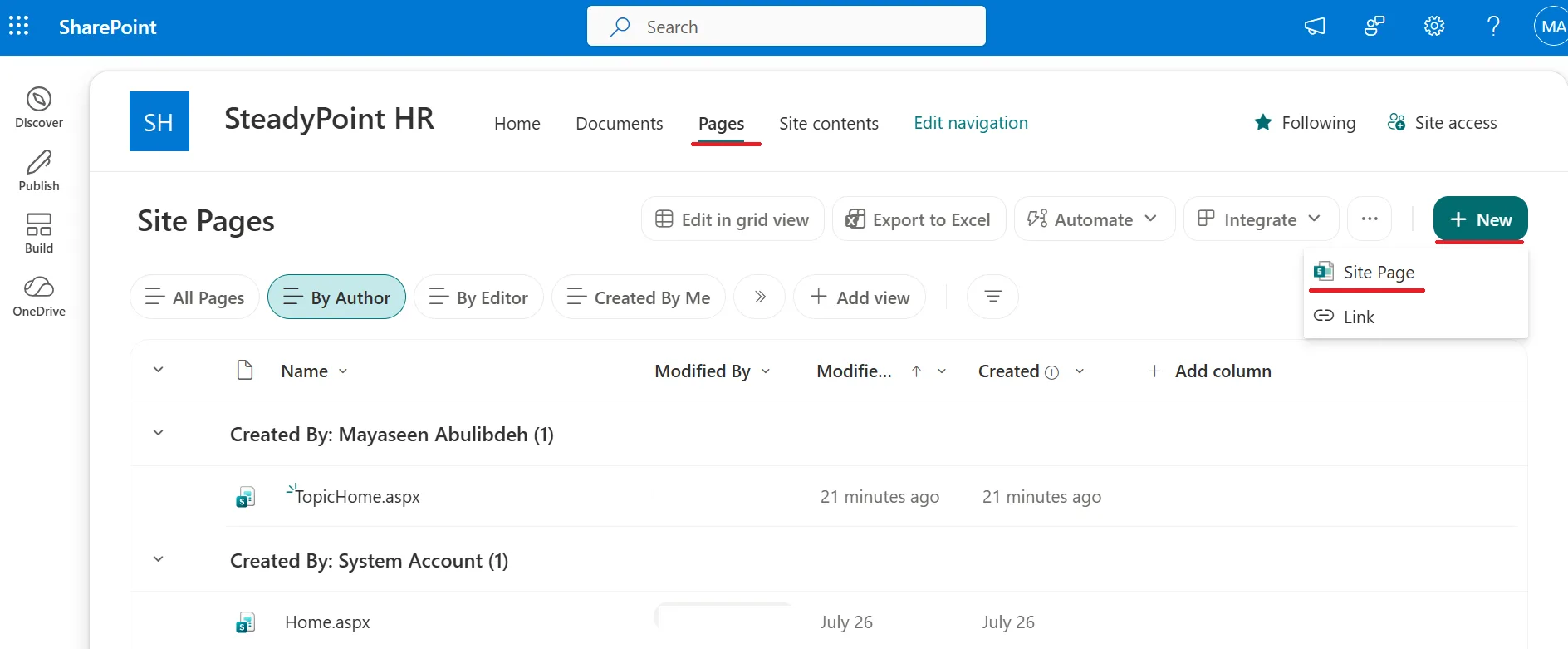
Task: Click the Home.aspx file icon
Action: pyautogui.click(x=245, y=622)
